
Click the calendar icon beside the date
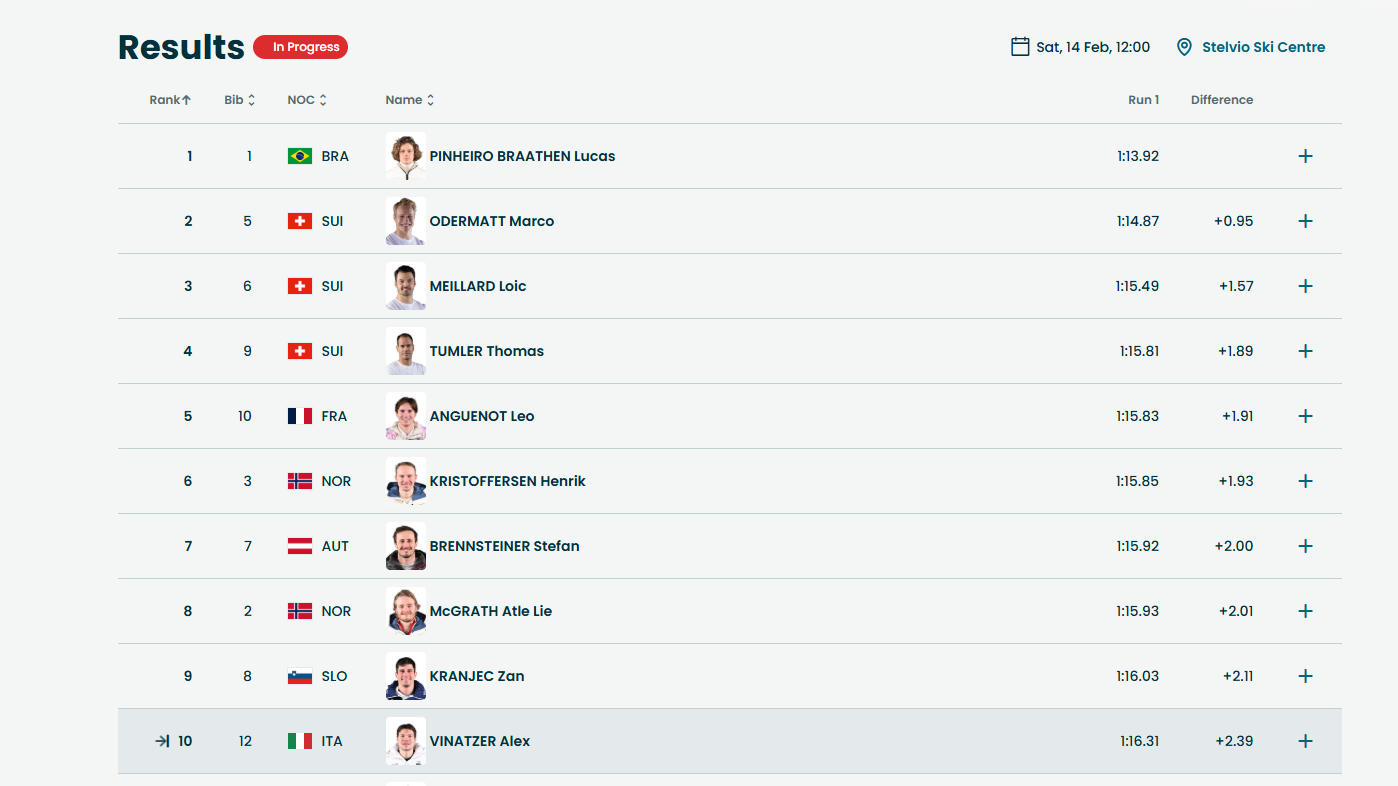click(1020, 47)
